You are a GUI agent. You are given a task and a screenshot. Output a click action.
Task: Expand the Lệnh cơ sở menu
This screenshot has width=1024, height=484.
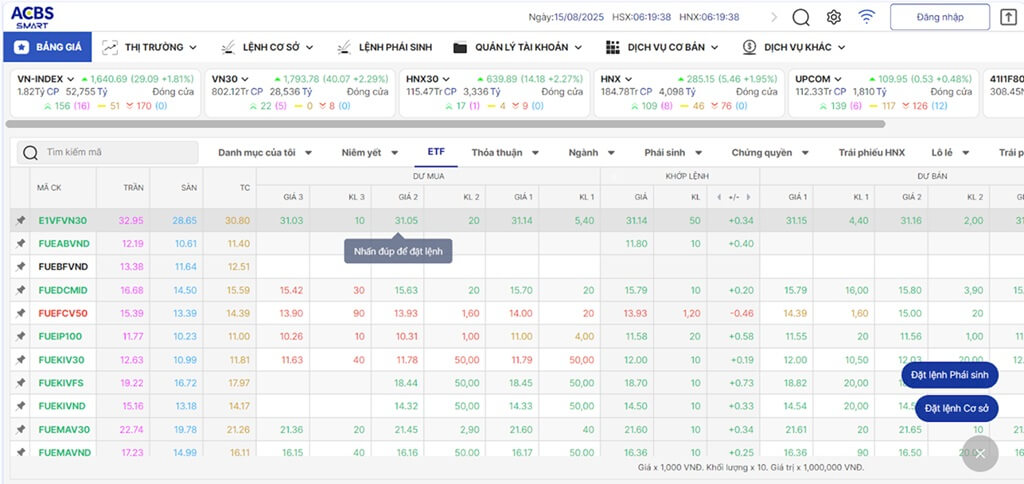pyautogui.click(x=267, y=47)
